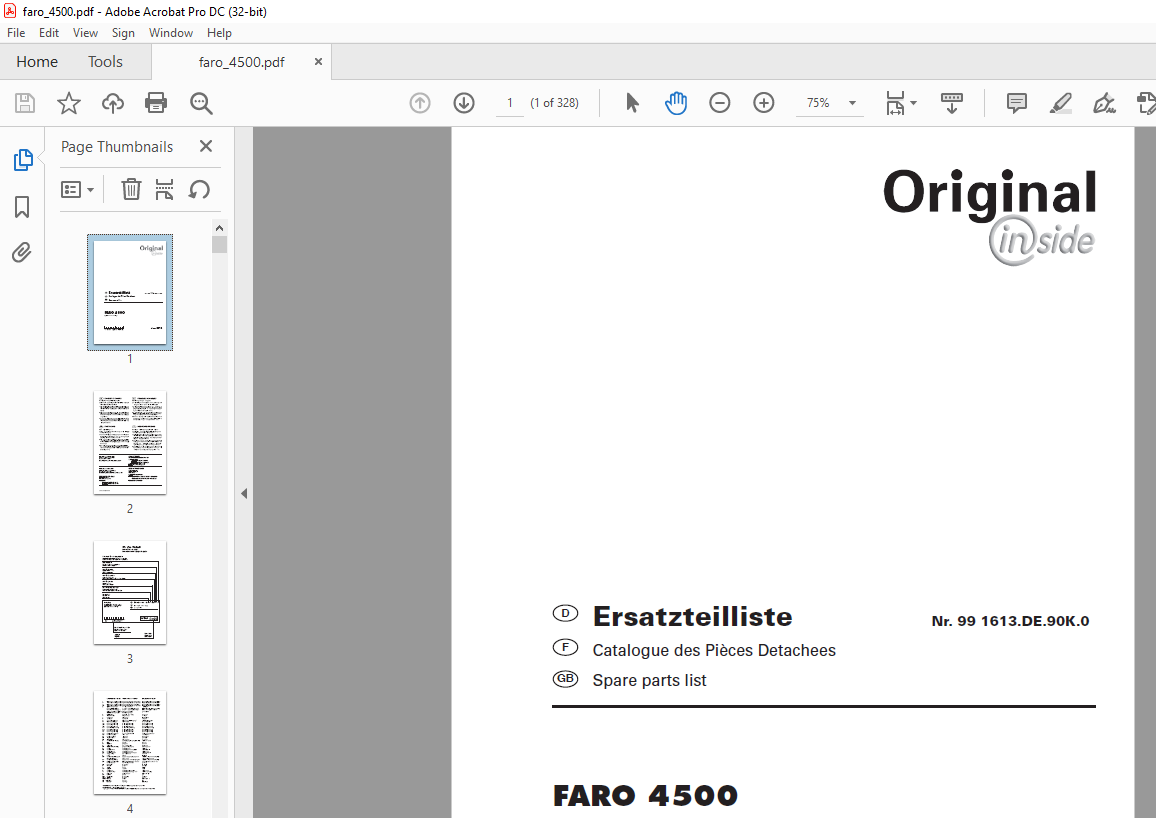Click the Print pages thumbnail tool icon
Screen dimensions: 1156x818
coord(164,189)
